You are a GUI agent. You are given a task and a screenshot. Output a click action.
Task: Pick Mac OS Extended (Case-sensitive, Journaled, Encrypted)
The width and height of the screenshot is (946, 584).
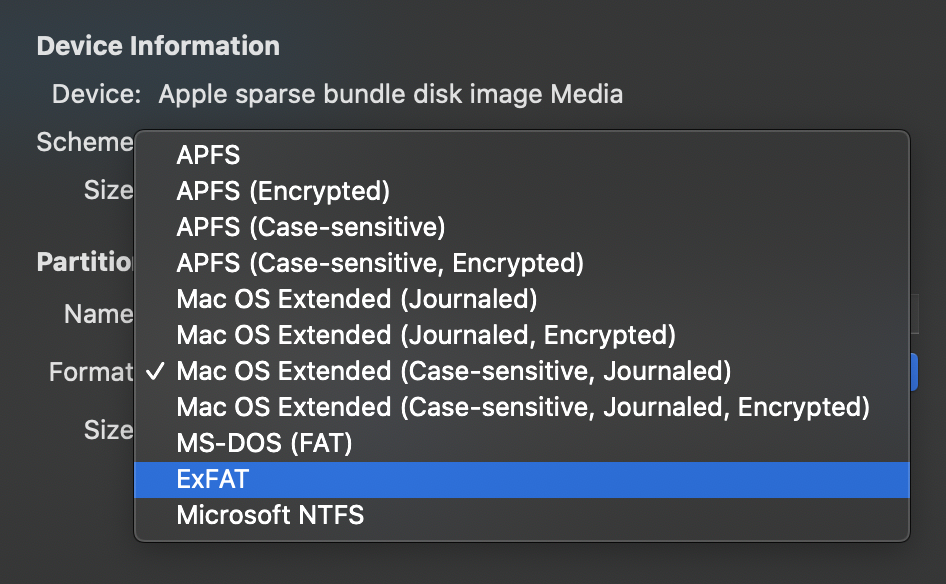click(523, 407)
